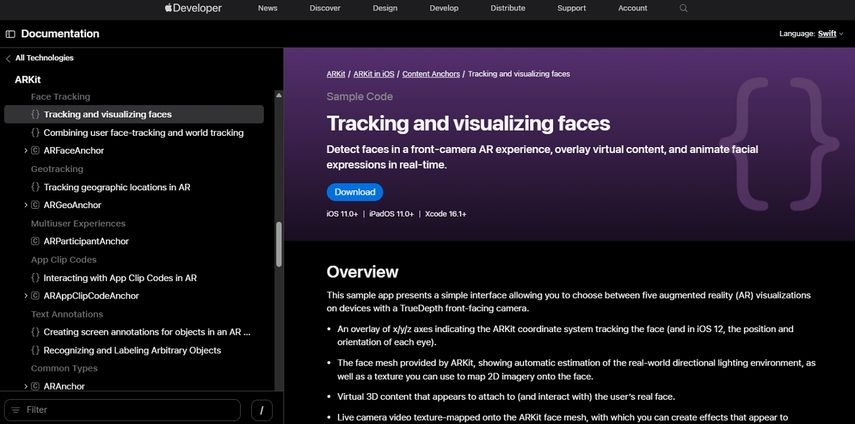The width and height of the screenshot is (855, 424).
Task: Click braces icon for Tracking geographic locations
Action: coord(35,187)
